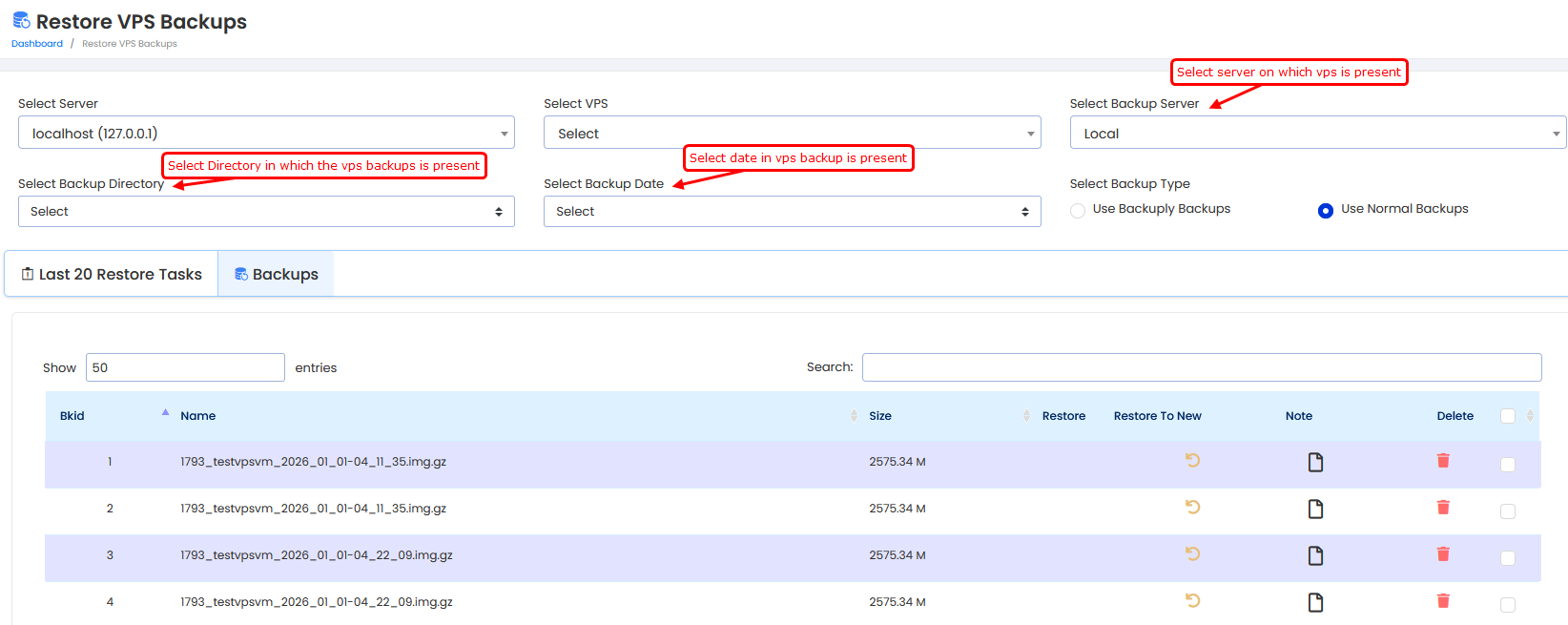
Task: Open note icon for backup 4
Action: click(x=1315, y=603)
